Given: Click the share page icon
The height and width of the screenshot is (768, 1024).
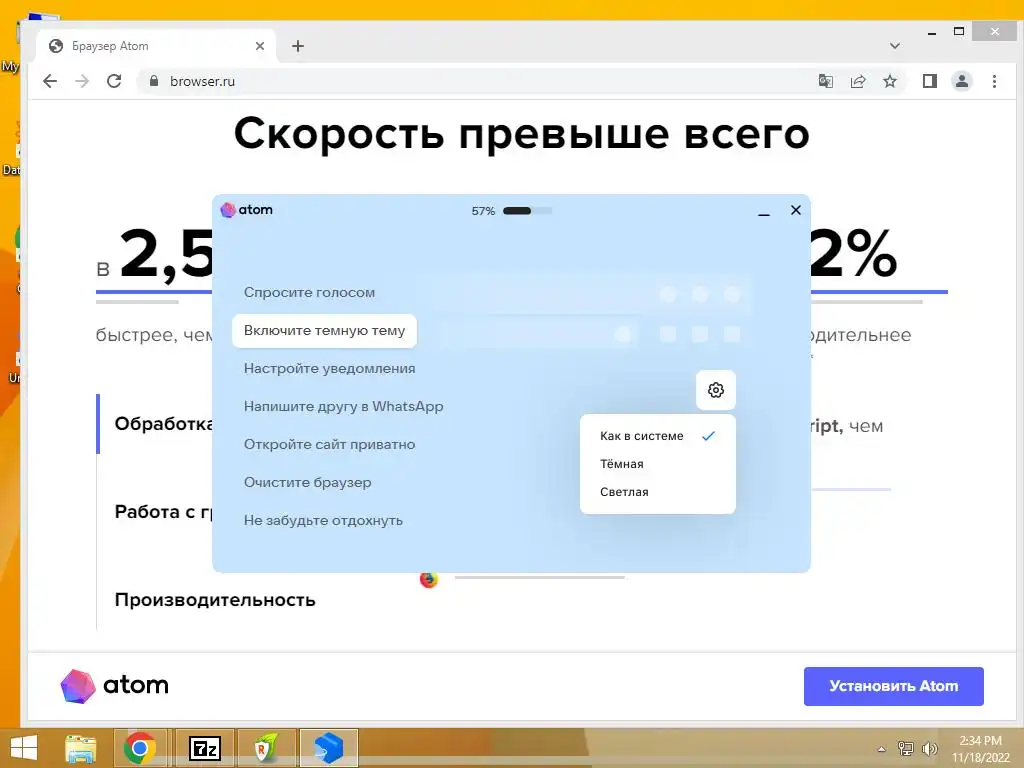Looking at the screenshot, I should 857,81.
